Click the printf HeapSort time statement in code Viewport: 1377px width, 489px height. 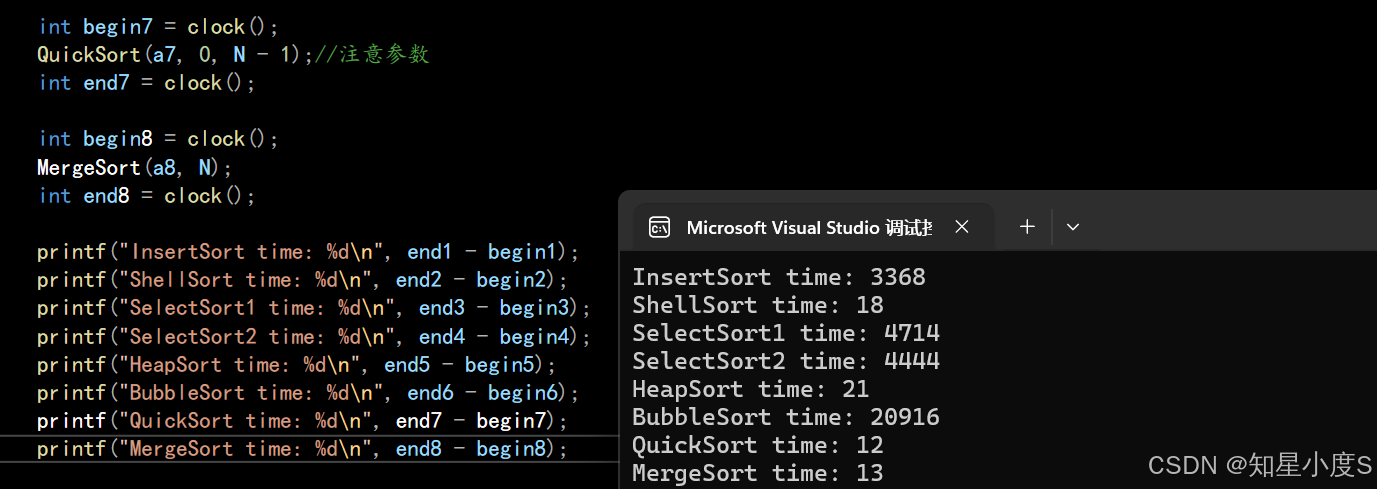coord(296,364)
